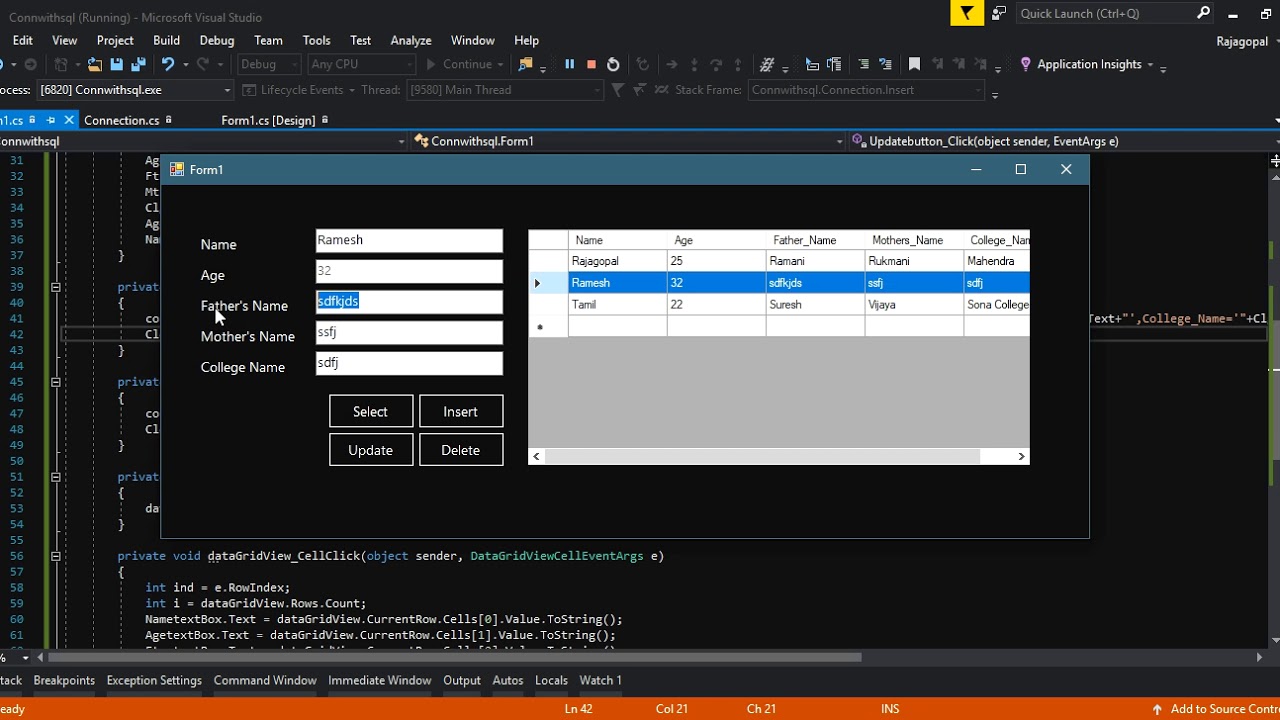Open the feedback icon beside Quick Launch
The width and height of the screenshot is (1280, 720).
[999, 13]
